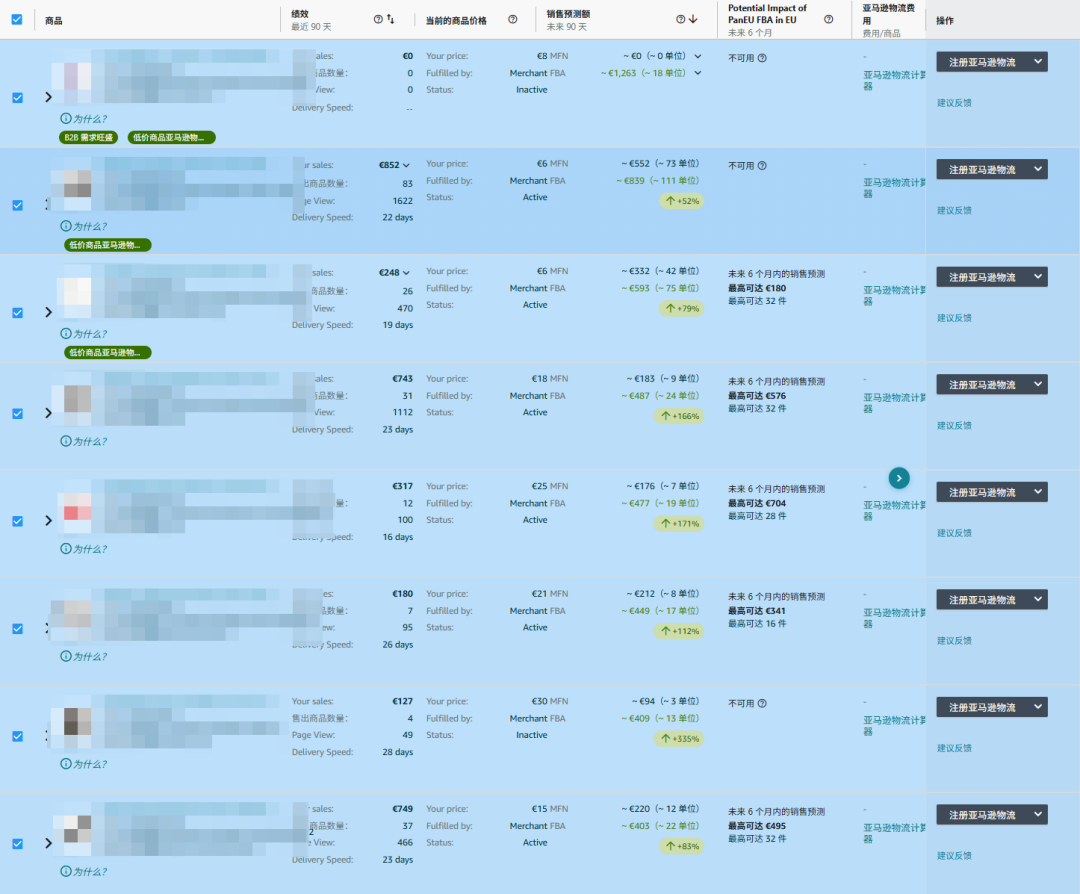1080x894 pixels.
Task: Uncheck the checkbox for the €743 sales row
Action: pyautogui.click(x=17, y=413)
